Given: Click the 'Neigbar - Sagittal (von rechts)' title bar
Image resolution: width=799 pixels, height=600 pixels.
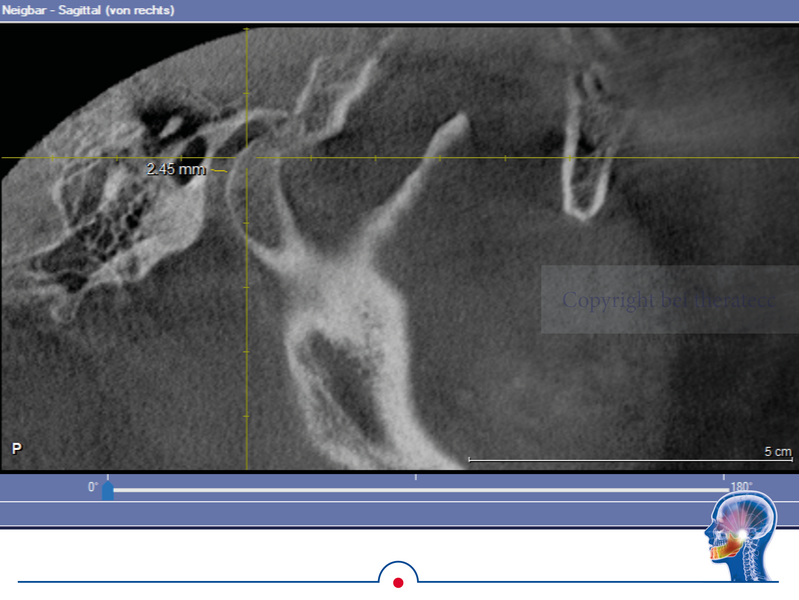Looking at the screenshot, I should pyautogui.click(x=88, y=10).
